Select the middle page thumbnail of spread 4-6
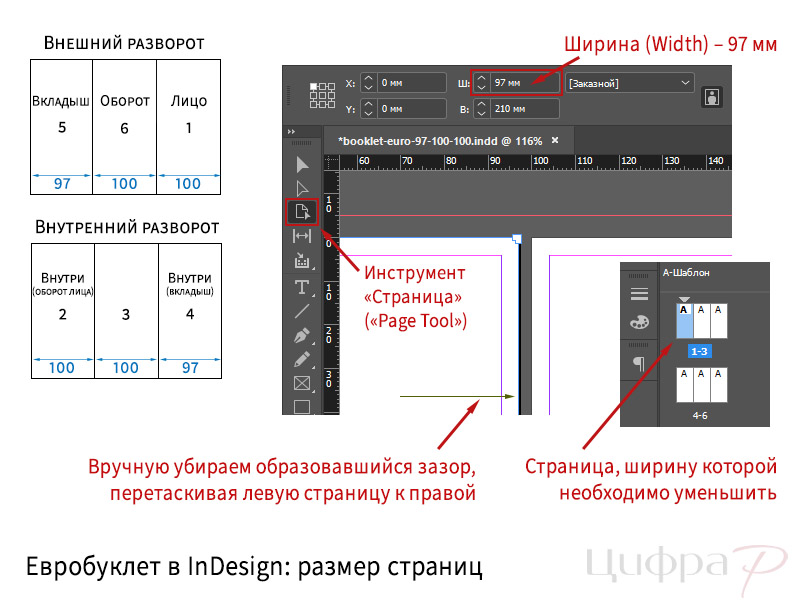 [702, 385]
